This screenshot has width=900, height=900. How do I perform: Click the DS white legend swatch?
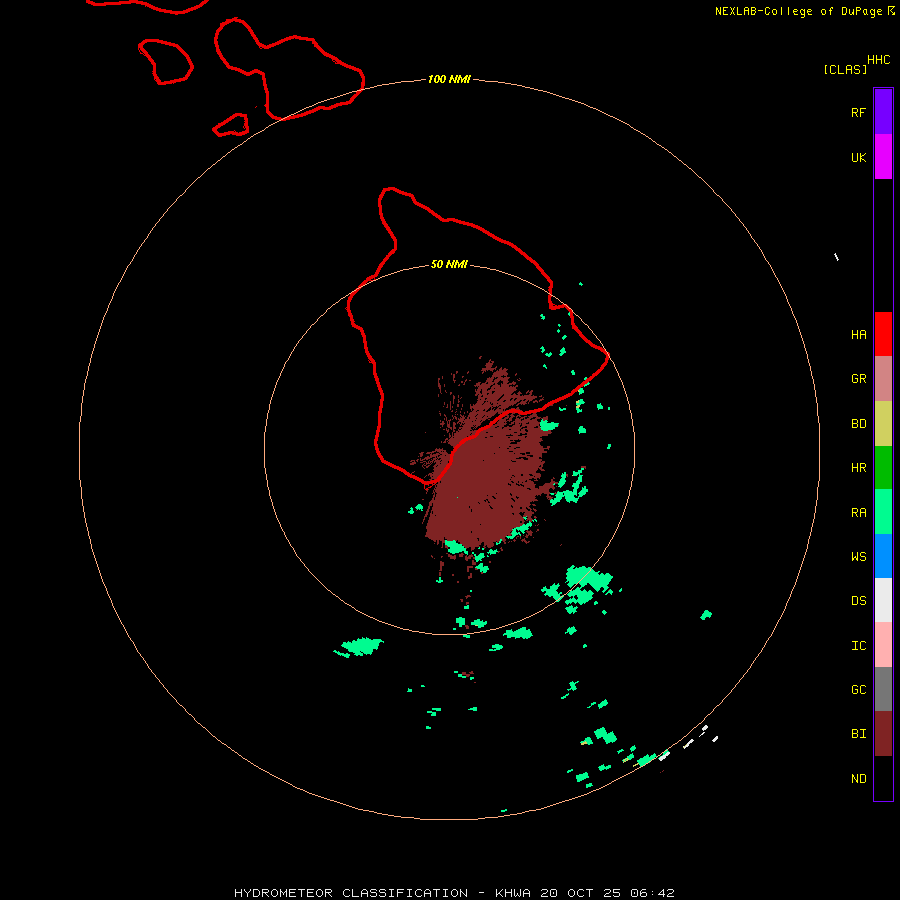883,600
